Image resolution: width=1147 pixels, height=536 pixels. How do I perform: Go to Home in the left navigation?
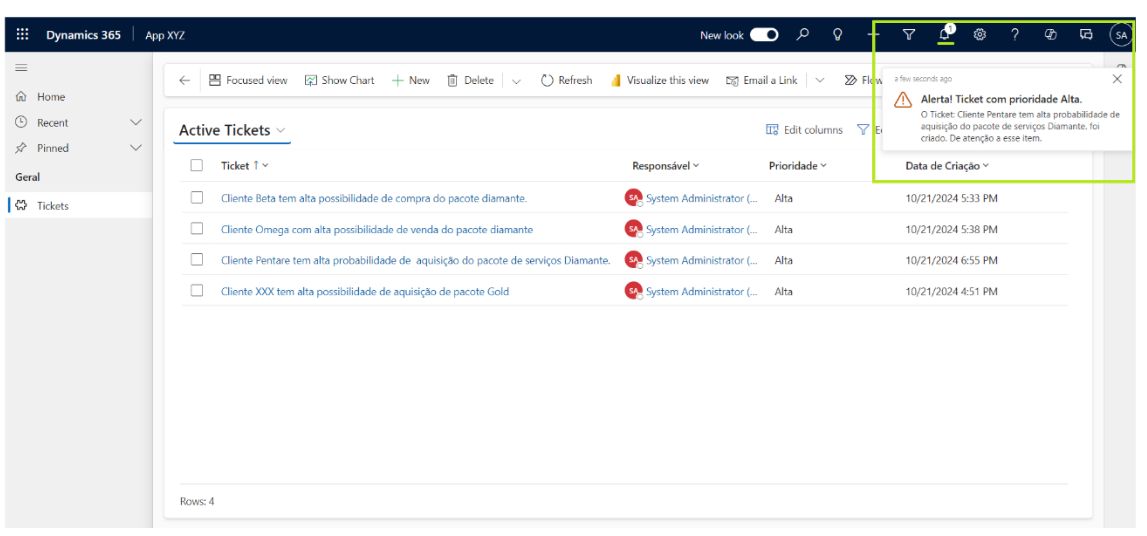50,97
